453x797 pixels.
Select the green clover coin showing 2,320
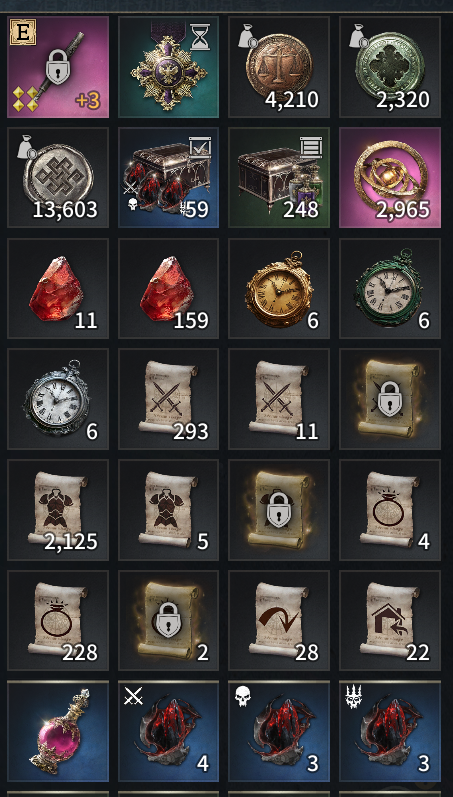point(390,67)
